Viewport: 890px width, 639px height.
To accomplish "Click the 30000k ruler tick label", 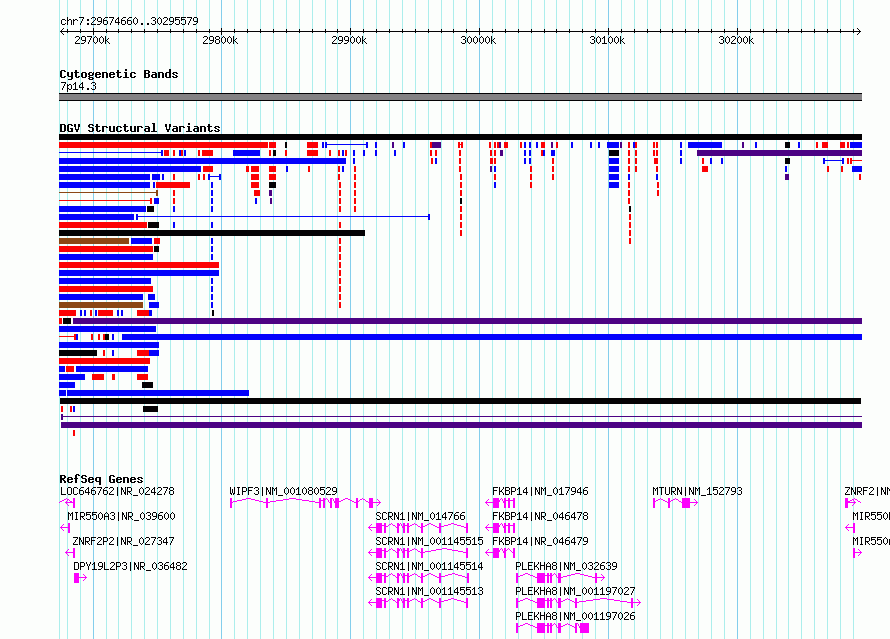I will coord(478,40).
